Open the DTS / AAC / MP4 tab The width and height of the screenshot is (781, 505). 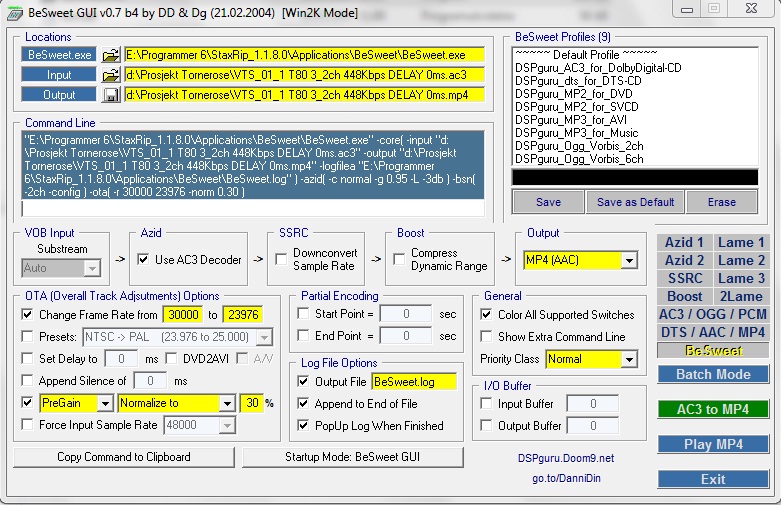point(713,332)
